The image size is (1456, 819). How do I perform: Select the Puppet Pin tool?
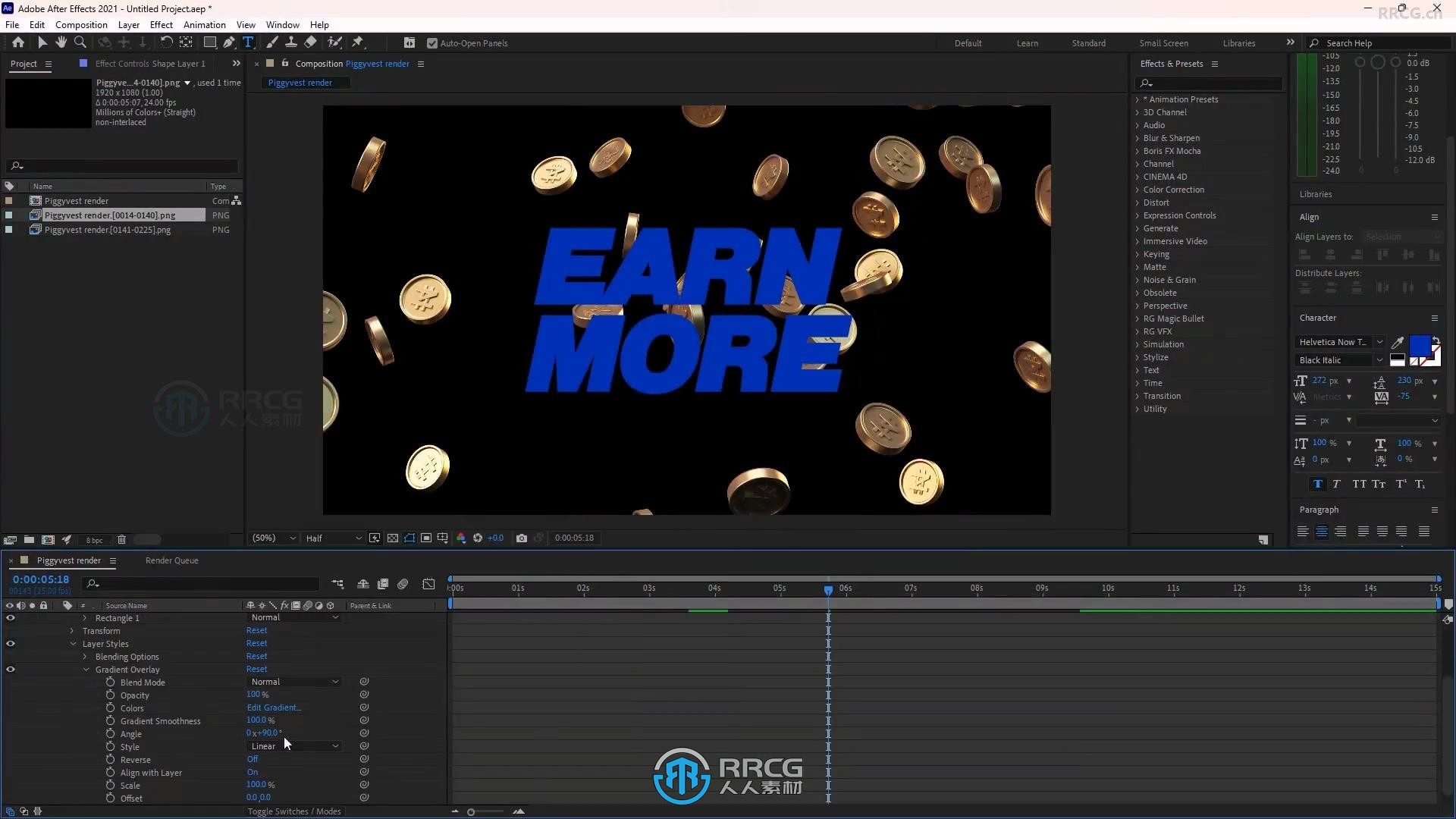click(358, 42)
